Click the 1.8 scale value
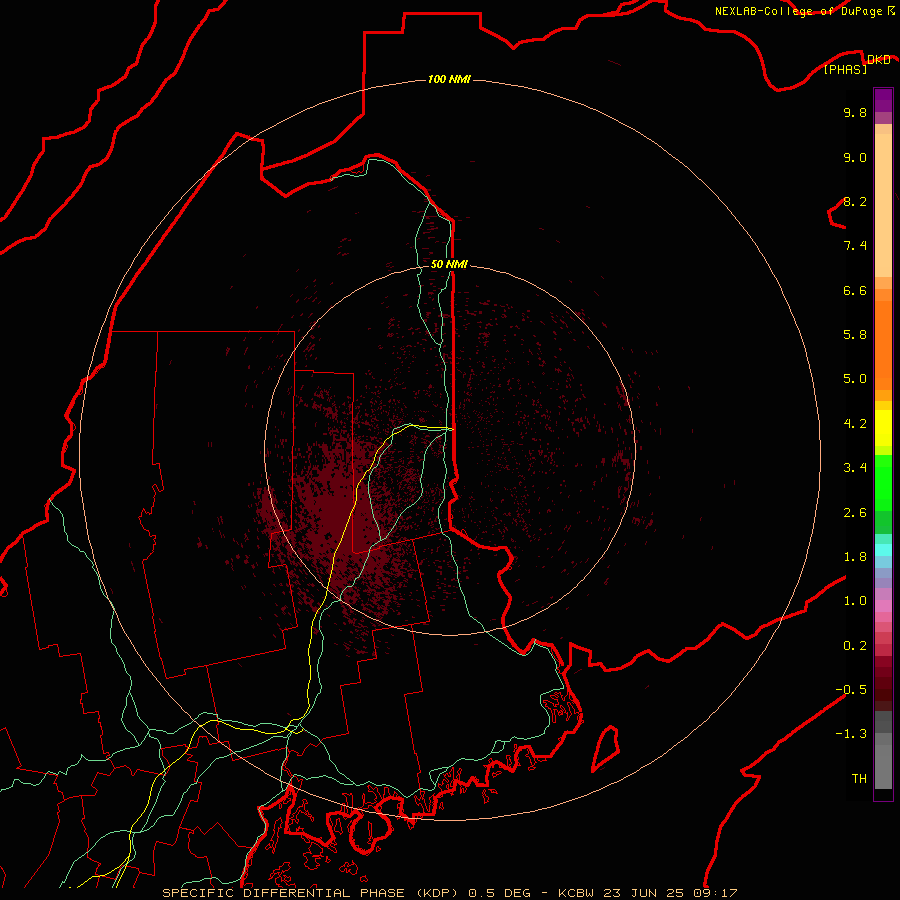Screen dimensions: 900x900 point(855,557)
